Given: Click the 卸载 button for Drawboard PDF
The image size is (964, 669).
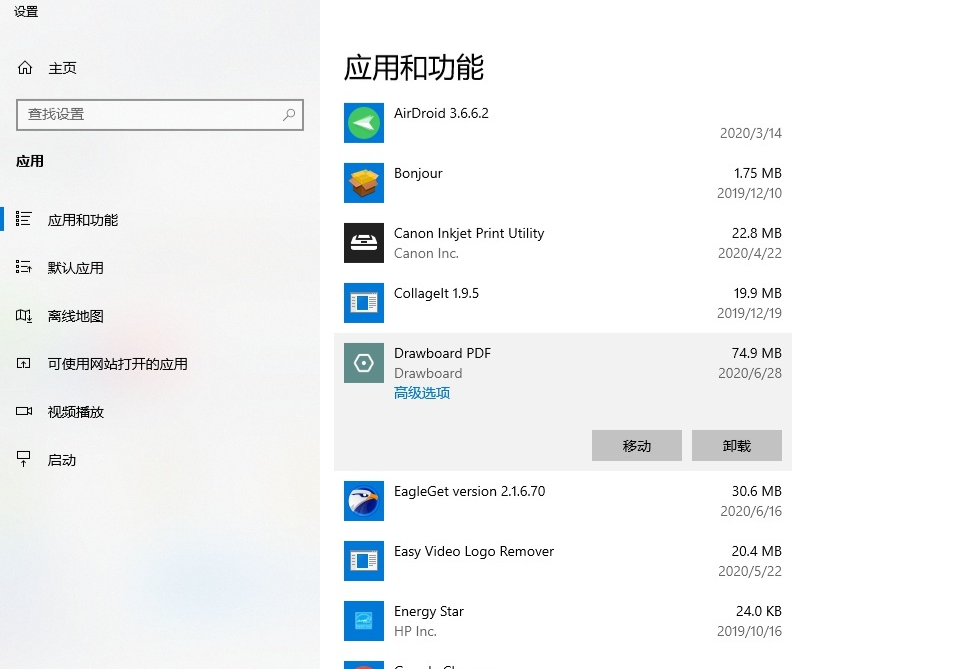Looking at the screenshot, I should [x=737, y=445].
